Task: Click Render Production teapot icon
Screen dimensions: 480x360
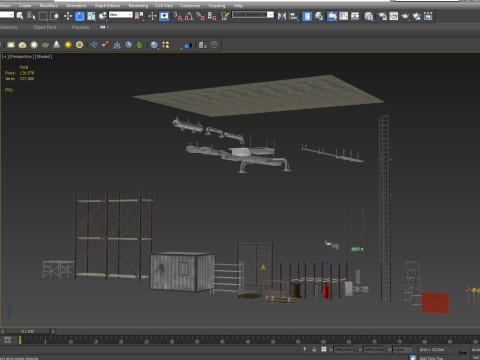Action: click(x=405, y=16)
